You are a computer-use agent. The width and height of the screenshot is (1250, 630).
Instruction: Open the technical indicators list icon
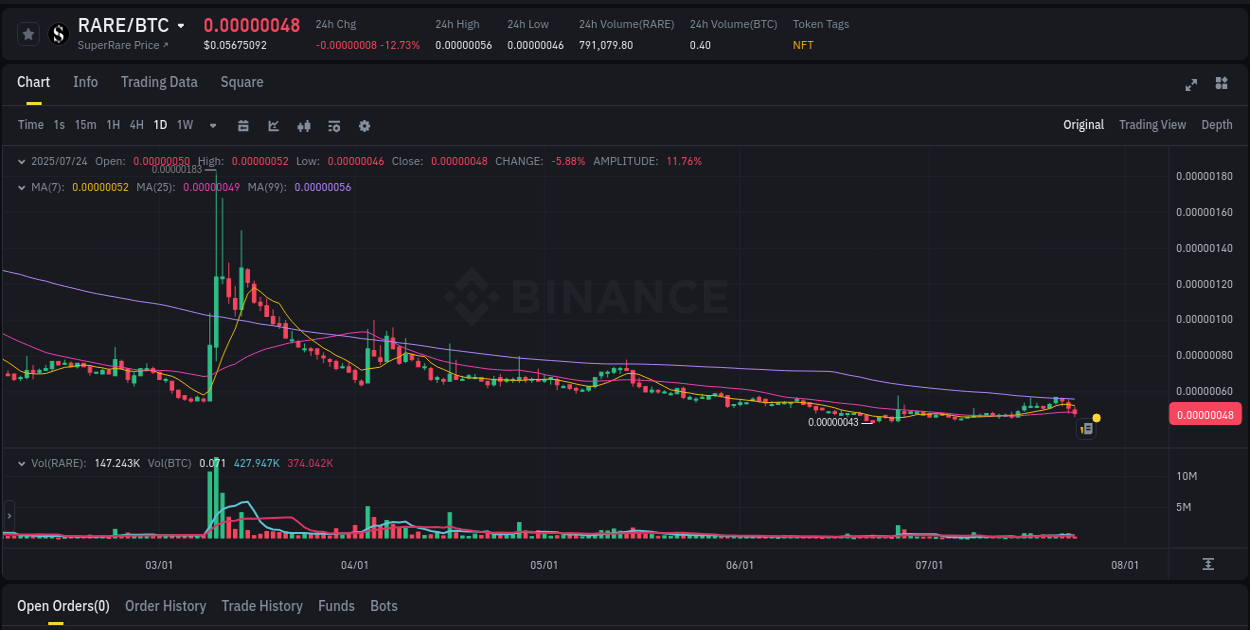click(x=334, y=125)
